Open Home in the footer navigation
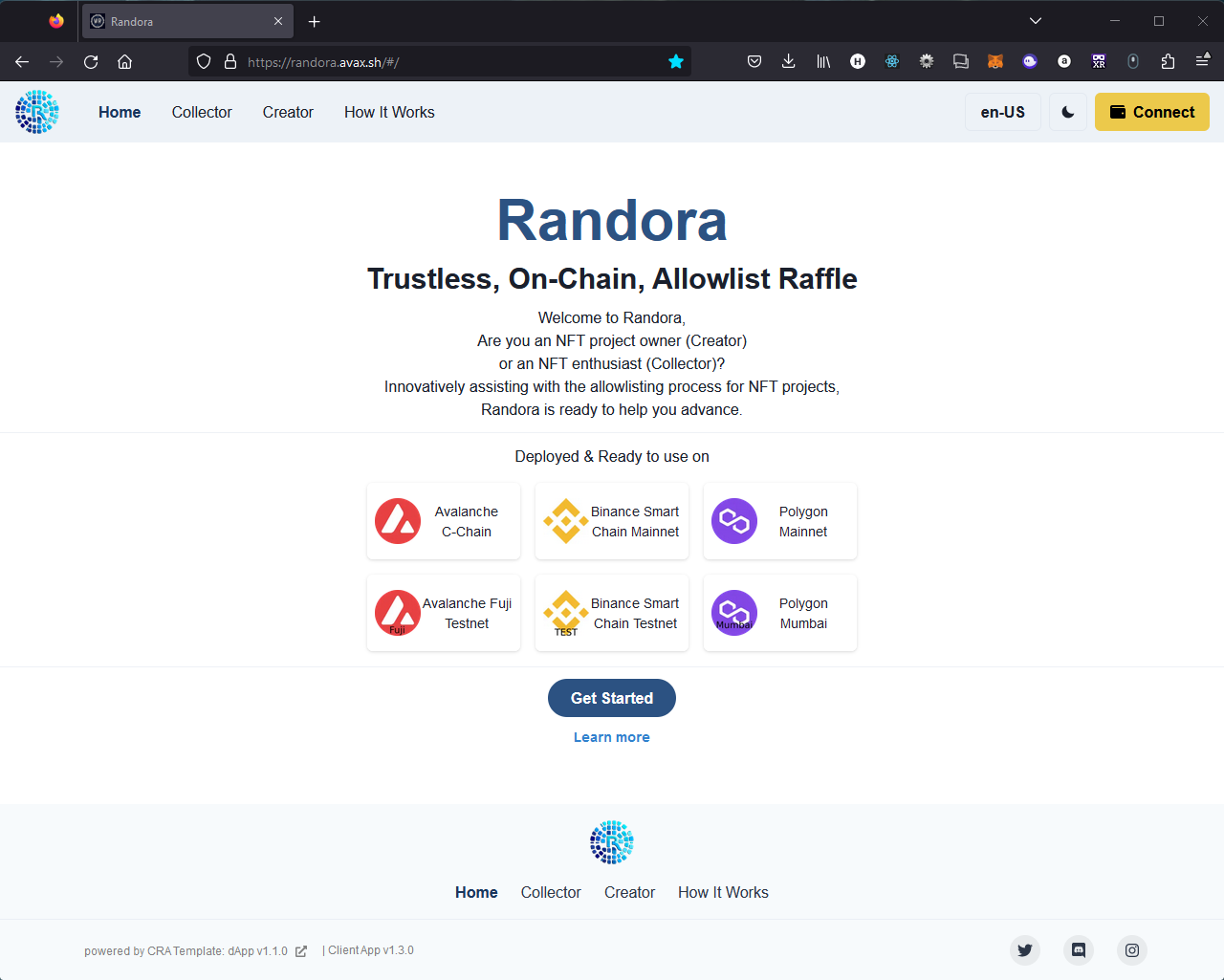1224x980 pixels. pos(476,892)
